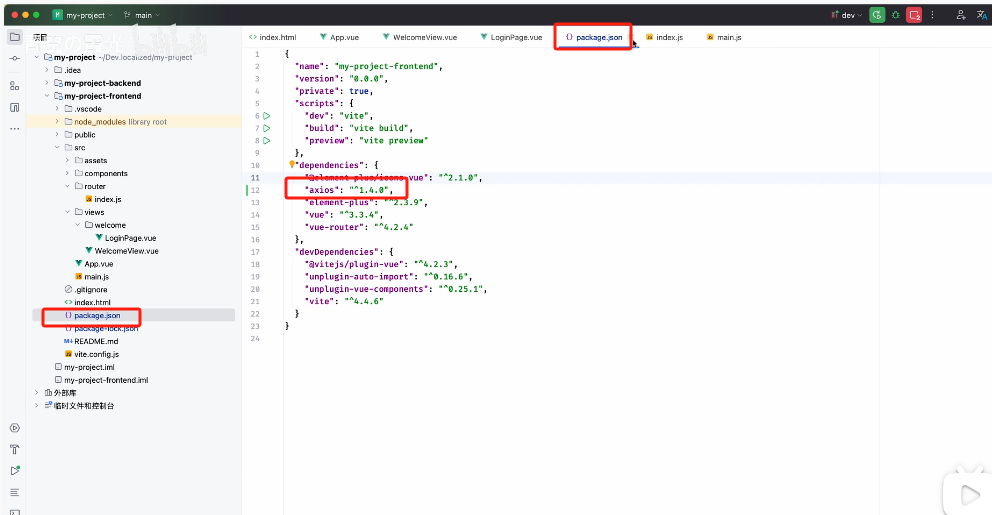Collapse the router folder chevron
The height and width of the screenshot is (515, 992).
67,187
